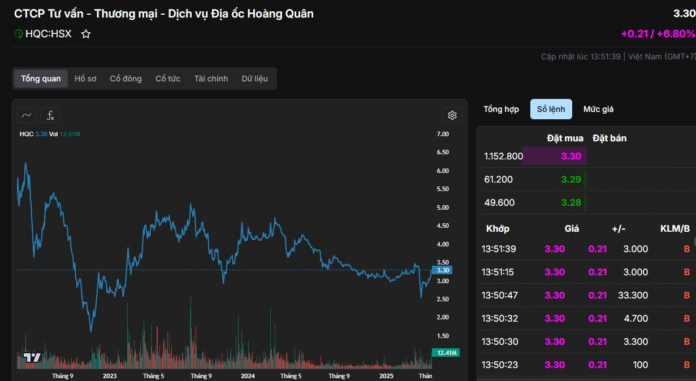Click the TradingView logo on chart
Screen dimensions: 696x381
[x=32, y=357]
